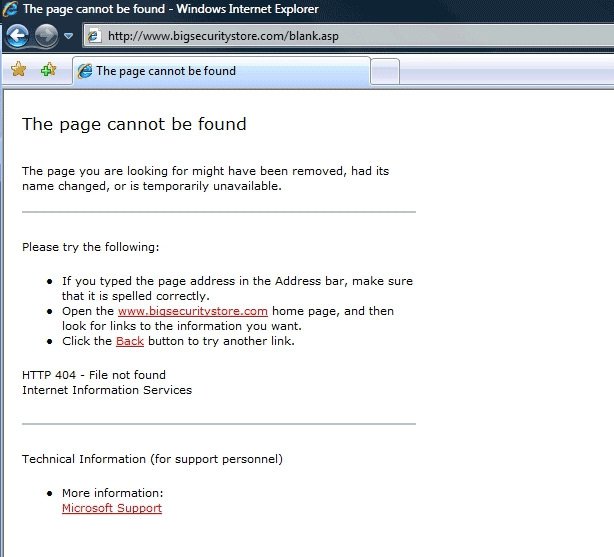
Task: Open a new blank tab button
Action: click(385, 71)
